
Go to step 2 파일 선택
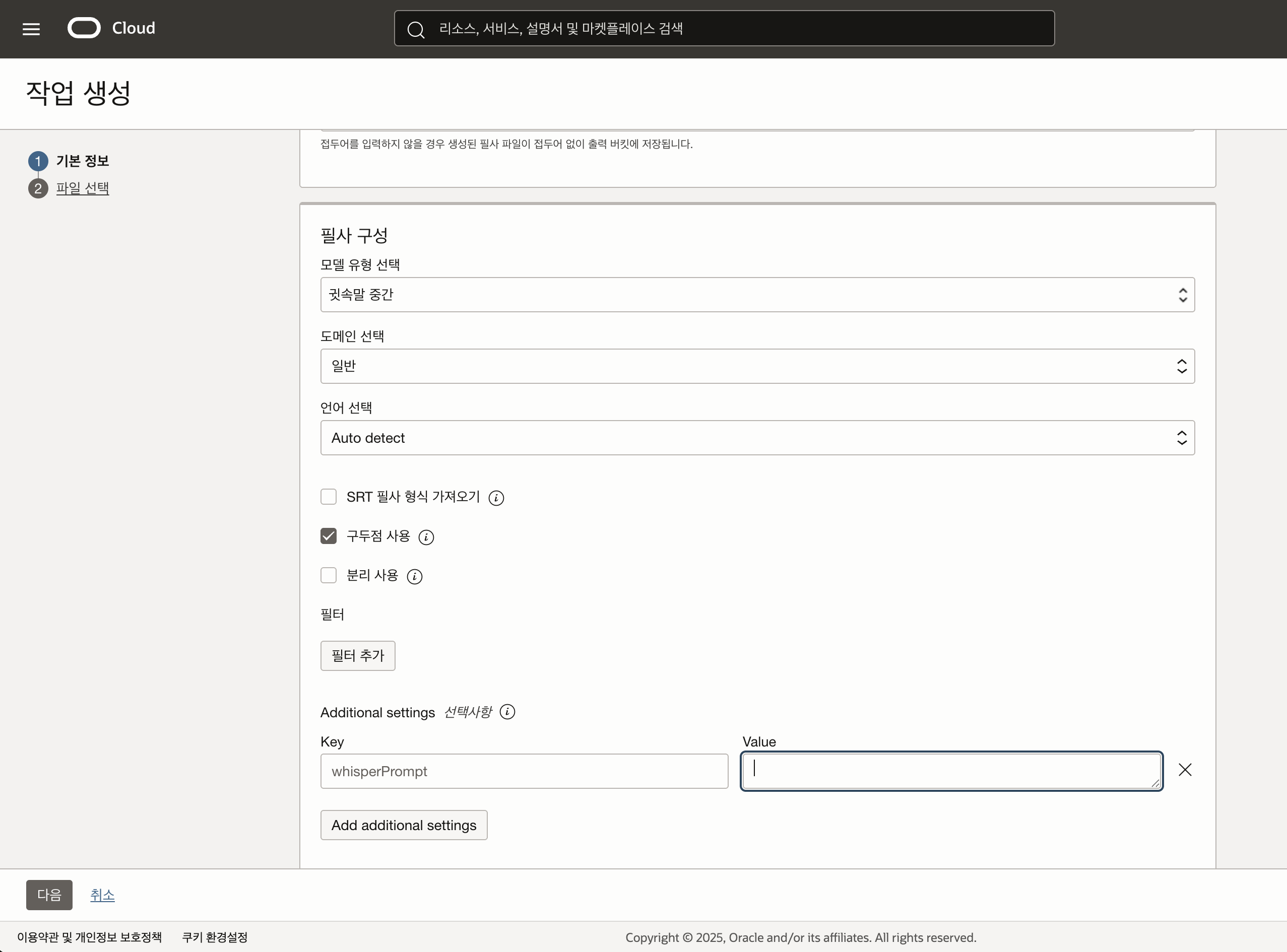(x=82, y=188)
